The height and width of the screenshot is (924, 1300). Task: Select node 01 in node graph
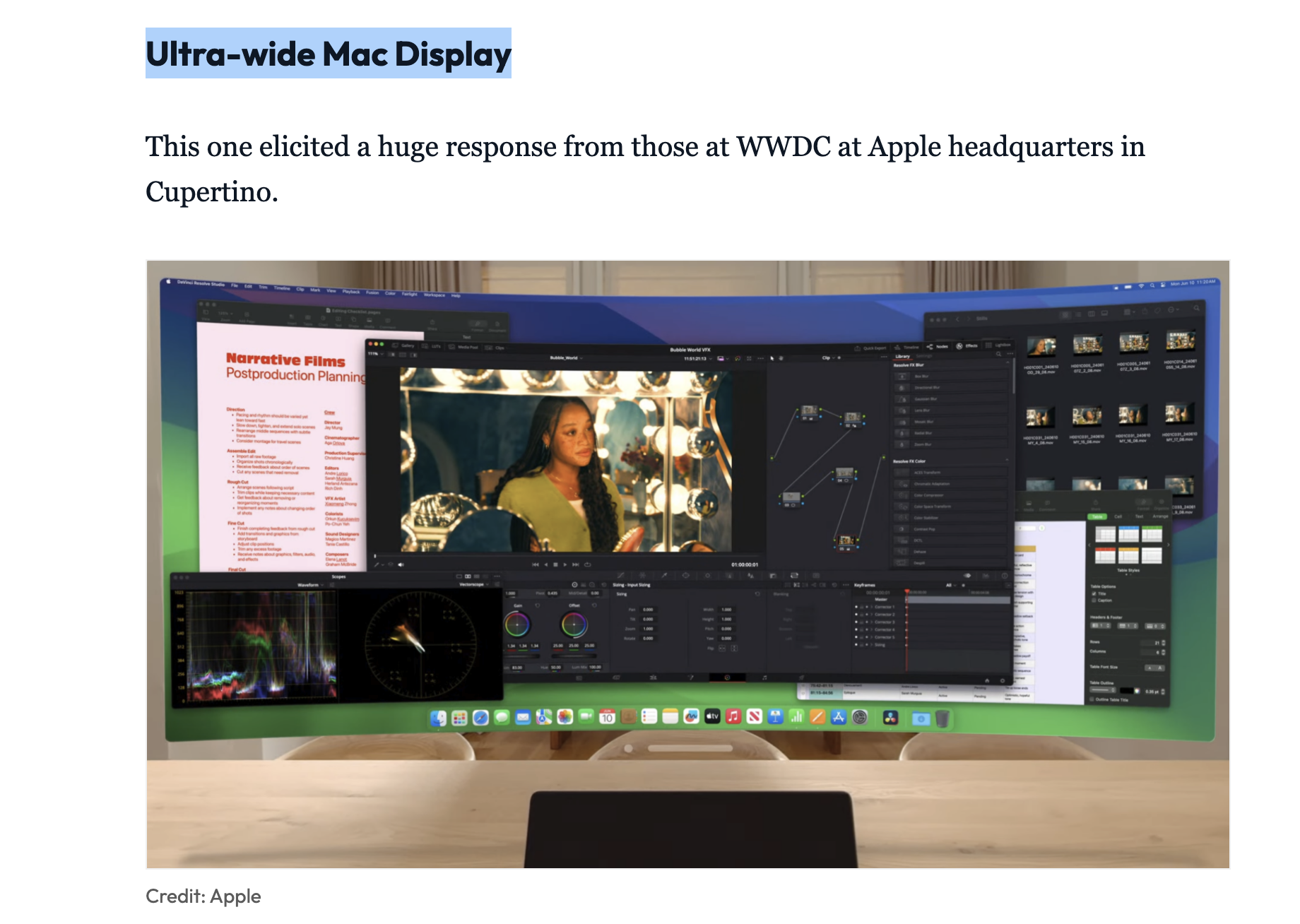click(810, 413)
